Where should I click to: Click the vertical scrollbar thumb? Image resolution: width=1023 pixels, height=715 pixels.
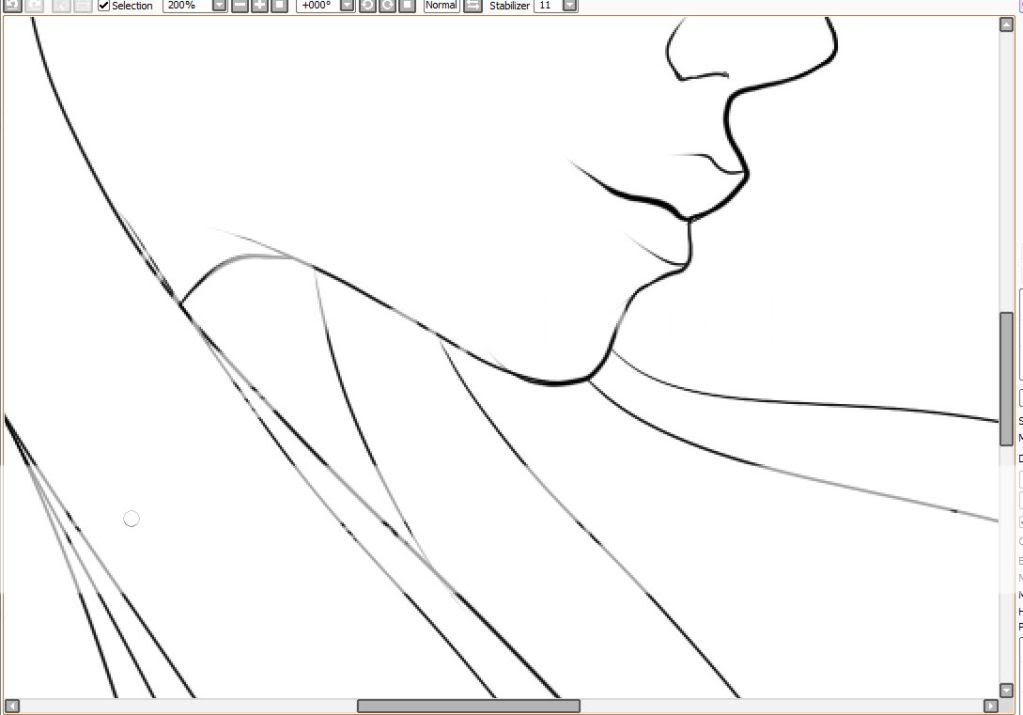click(1006, 378)
